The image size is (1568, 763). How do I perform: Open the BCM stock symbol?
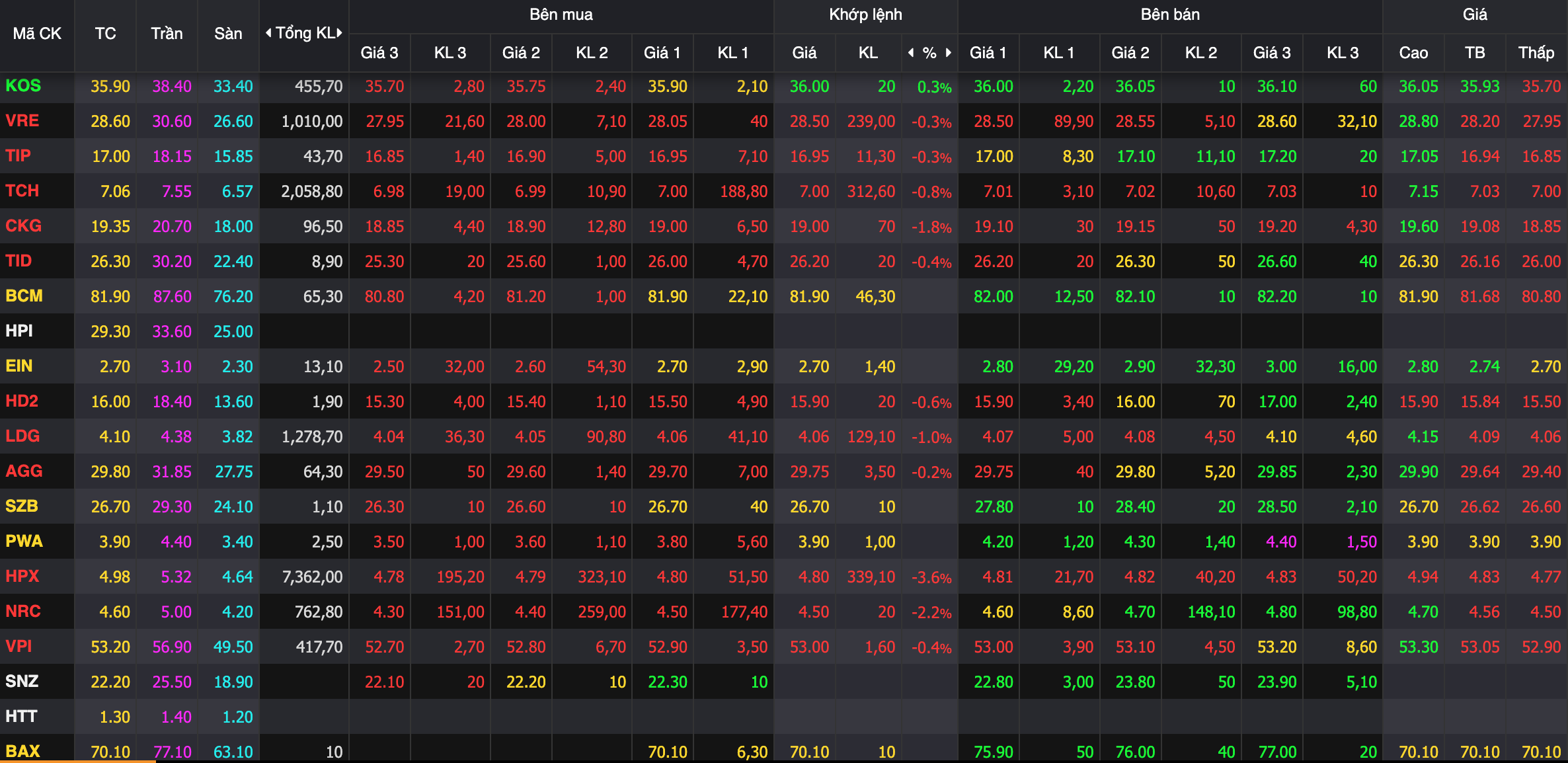pyautogui.click(x=24, y=296)
